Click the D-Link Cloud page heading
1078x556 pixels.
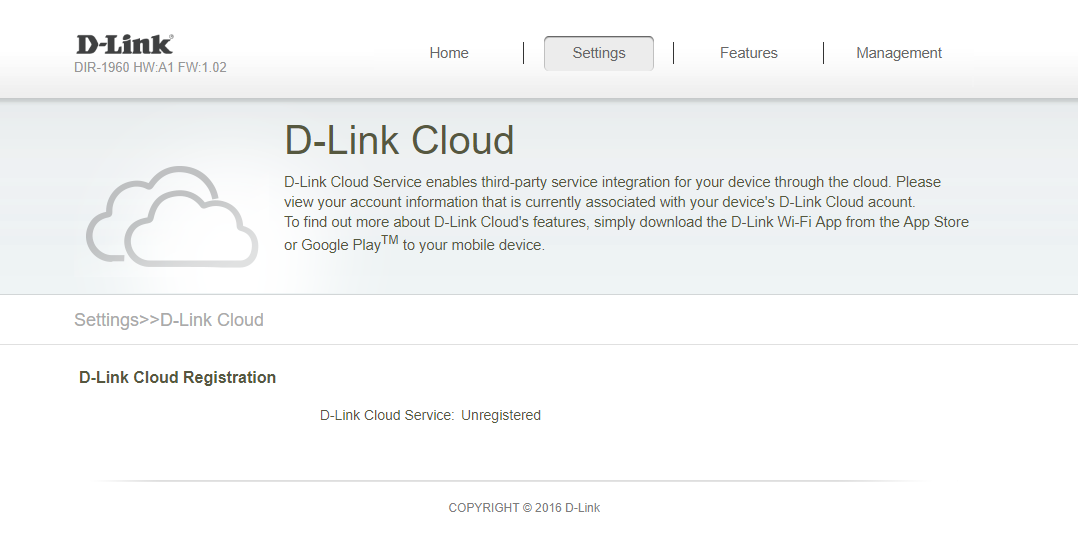pos(399,140)
